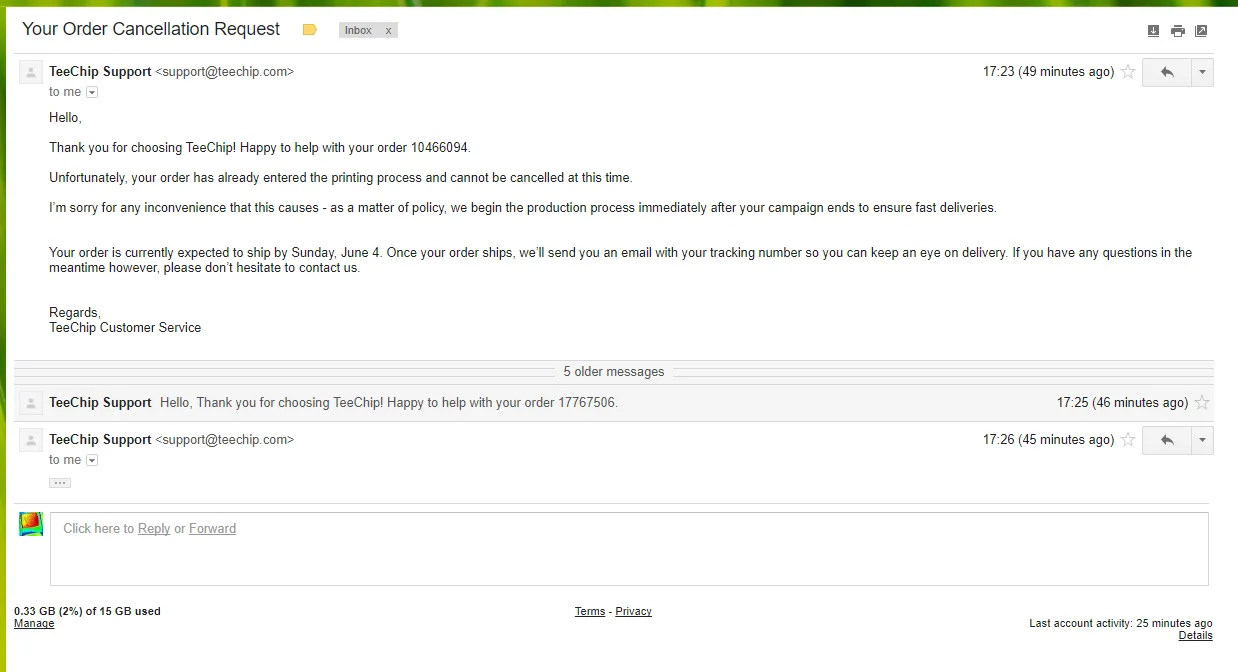Click sender avatar of first TeeChip message
Viewport: 1238px width, 672px height.
click(x=31, y=72)
